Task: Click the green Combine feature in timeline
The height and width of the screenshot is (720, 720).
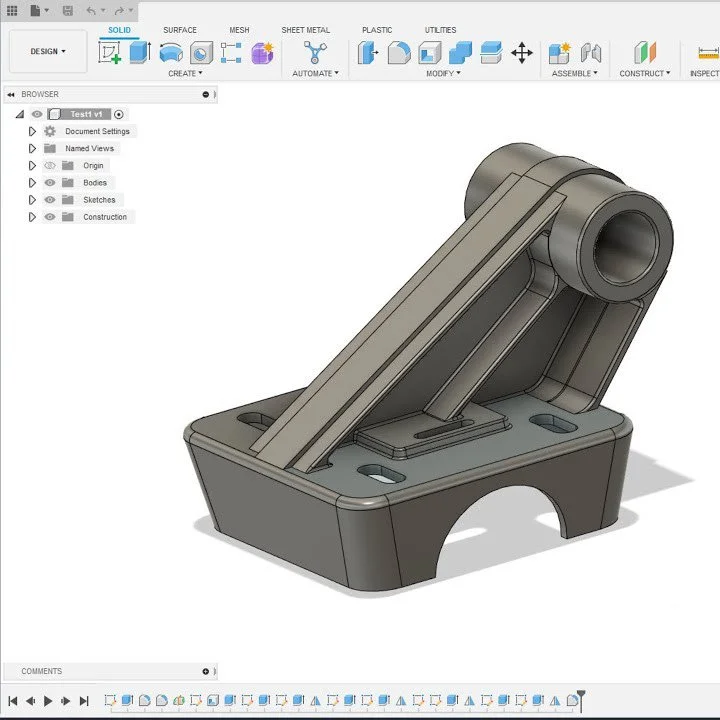Action: 179,700
